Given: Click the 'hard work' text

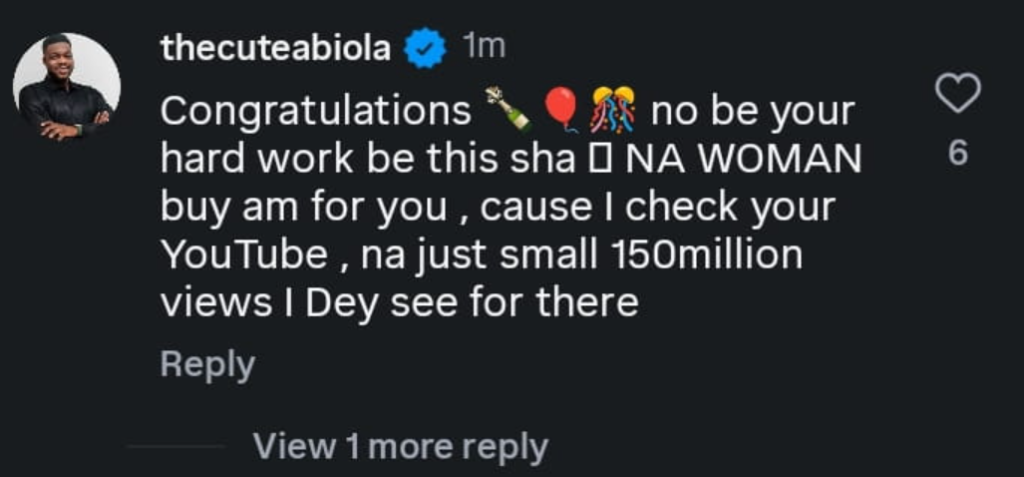Looking at the screenshot, I should pyautogui.click(x=238, y=159).
